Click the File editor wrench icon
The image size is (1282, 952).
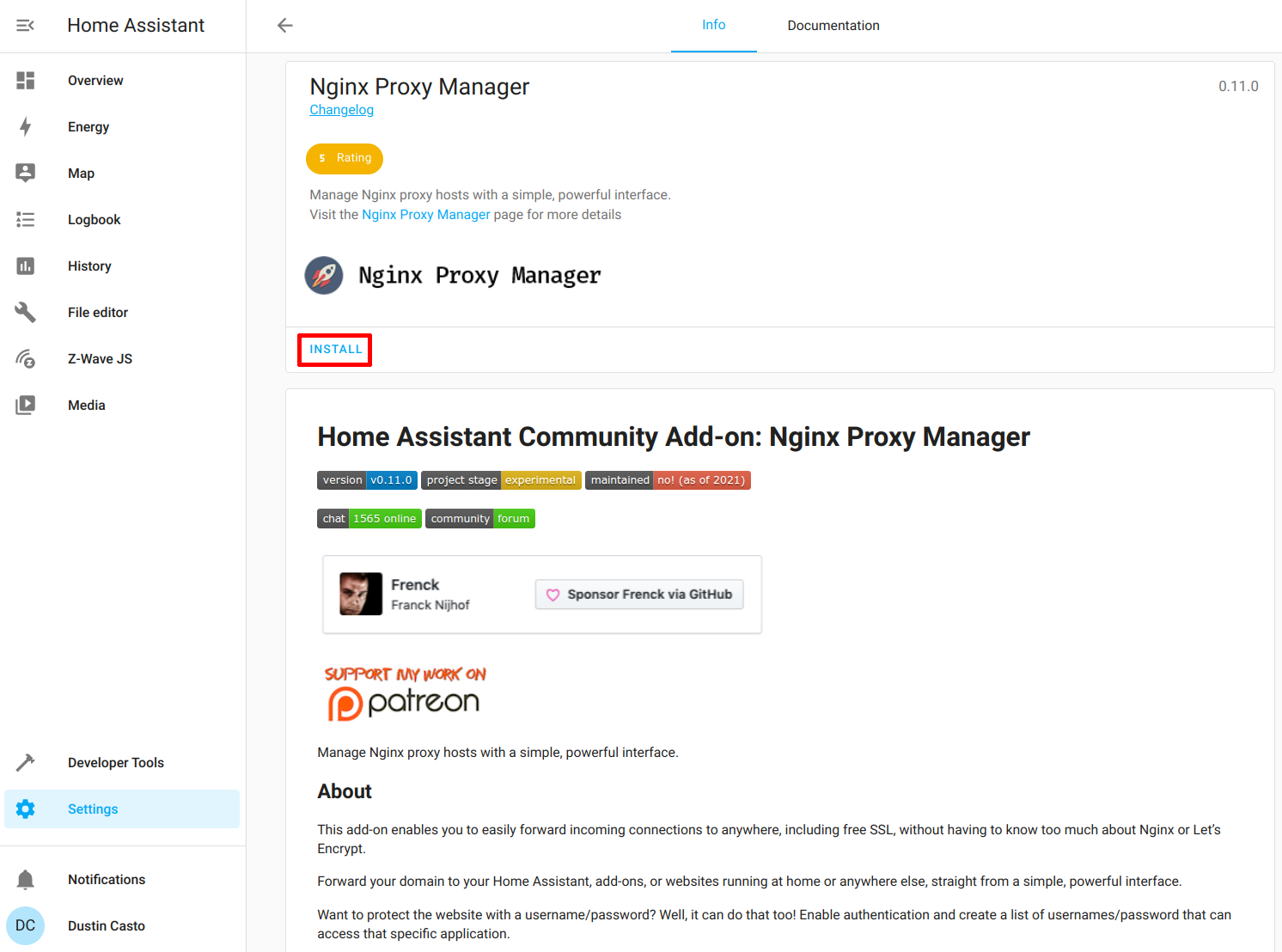(26, 313)
